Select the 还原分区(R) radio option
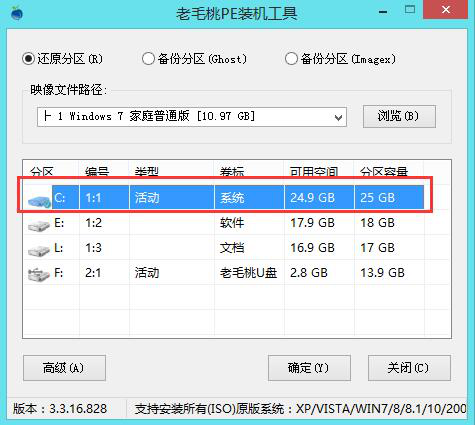 pyautogui.click(x=63, y=59)
